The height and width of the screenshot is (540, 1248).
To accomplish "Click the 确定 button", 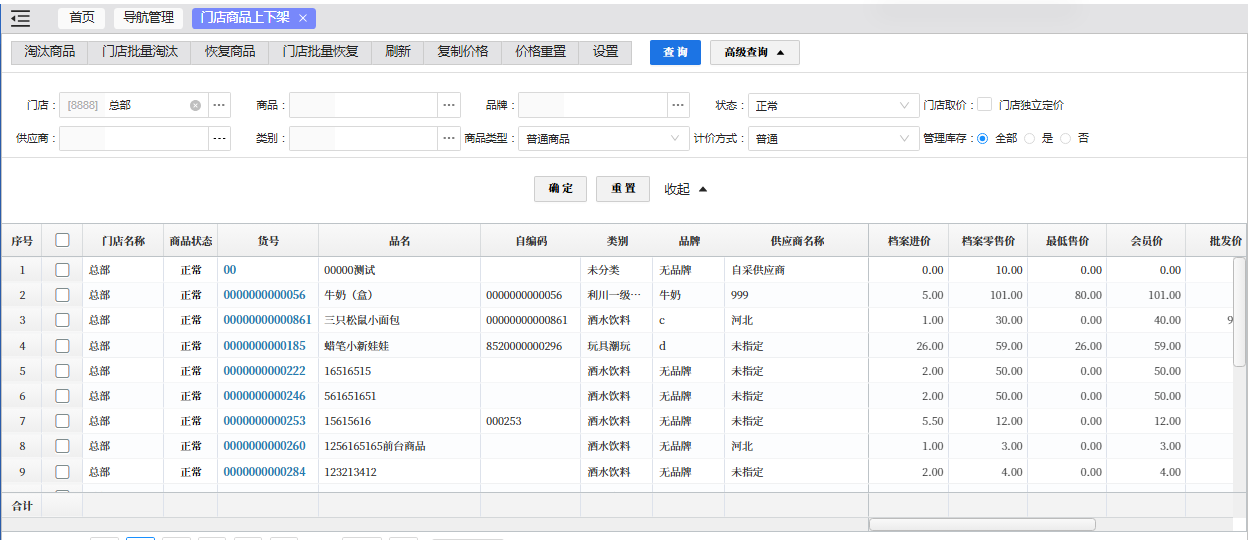I will [x=561, y=189].
